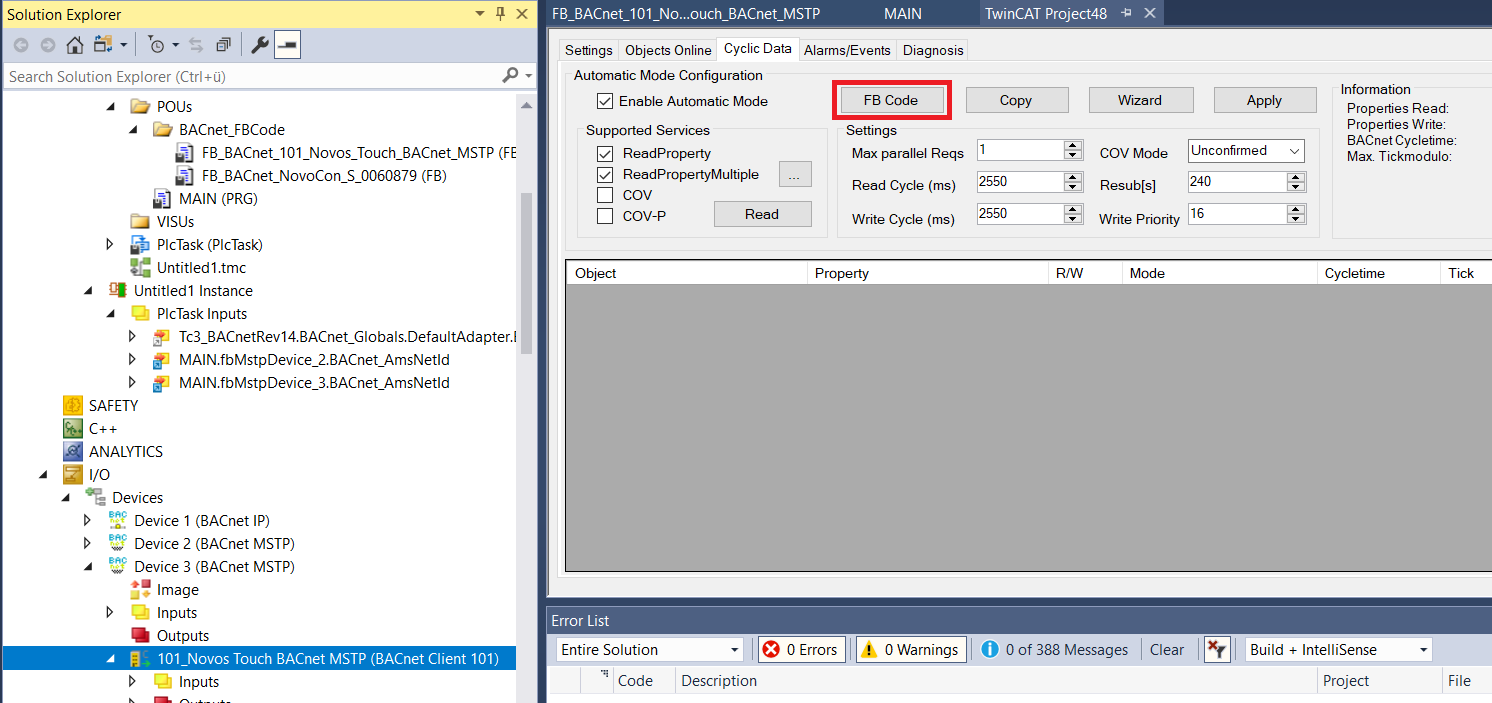Click the Resub[s] value field
This screenshot has width=1492, height=703.
click(x=1238, y=182)
